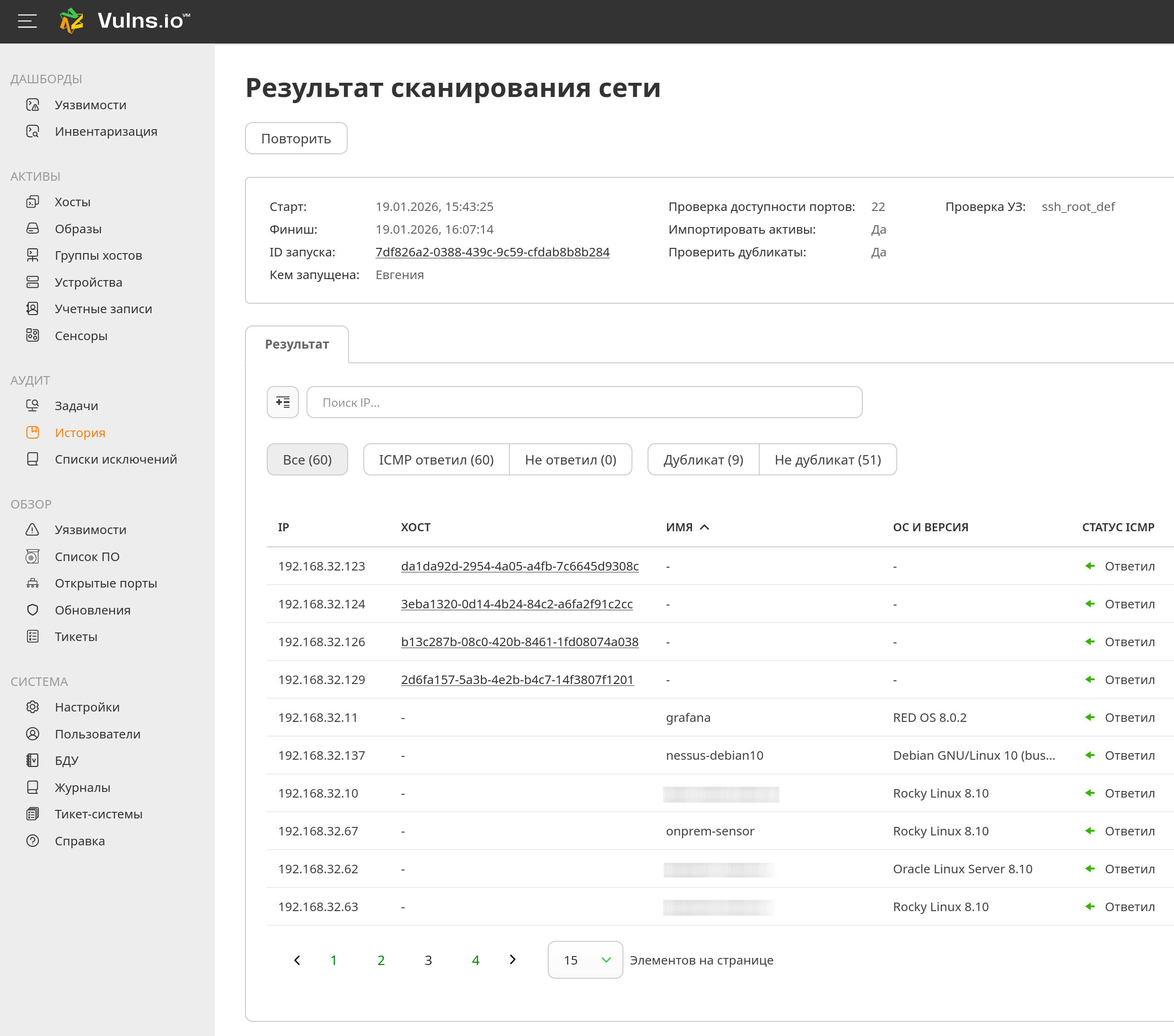
Task: Open the Хосты sidebar icon
Action: 33,202
